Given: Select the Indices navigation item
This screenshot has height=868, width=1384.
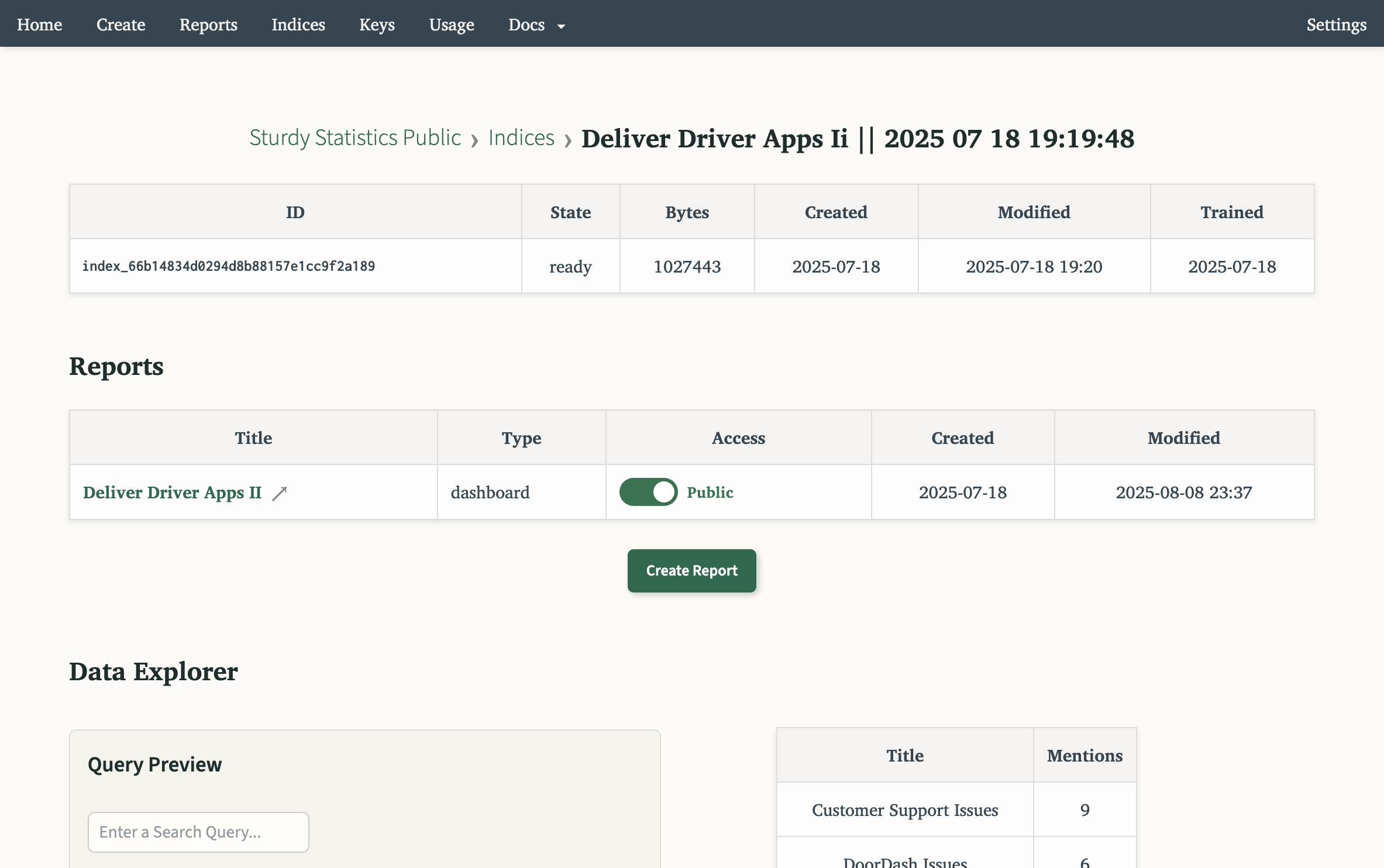Looking at the screenshot, I should click(298, 25).
